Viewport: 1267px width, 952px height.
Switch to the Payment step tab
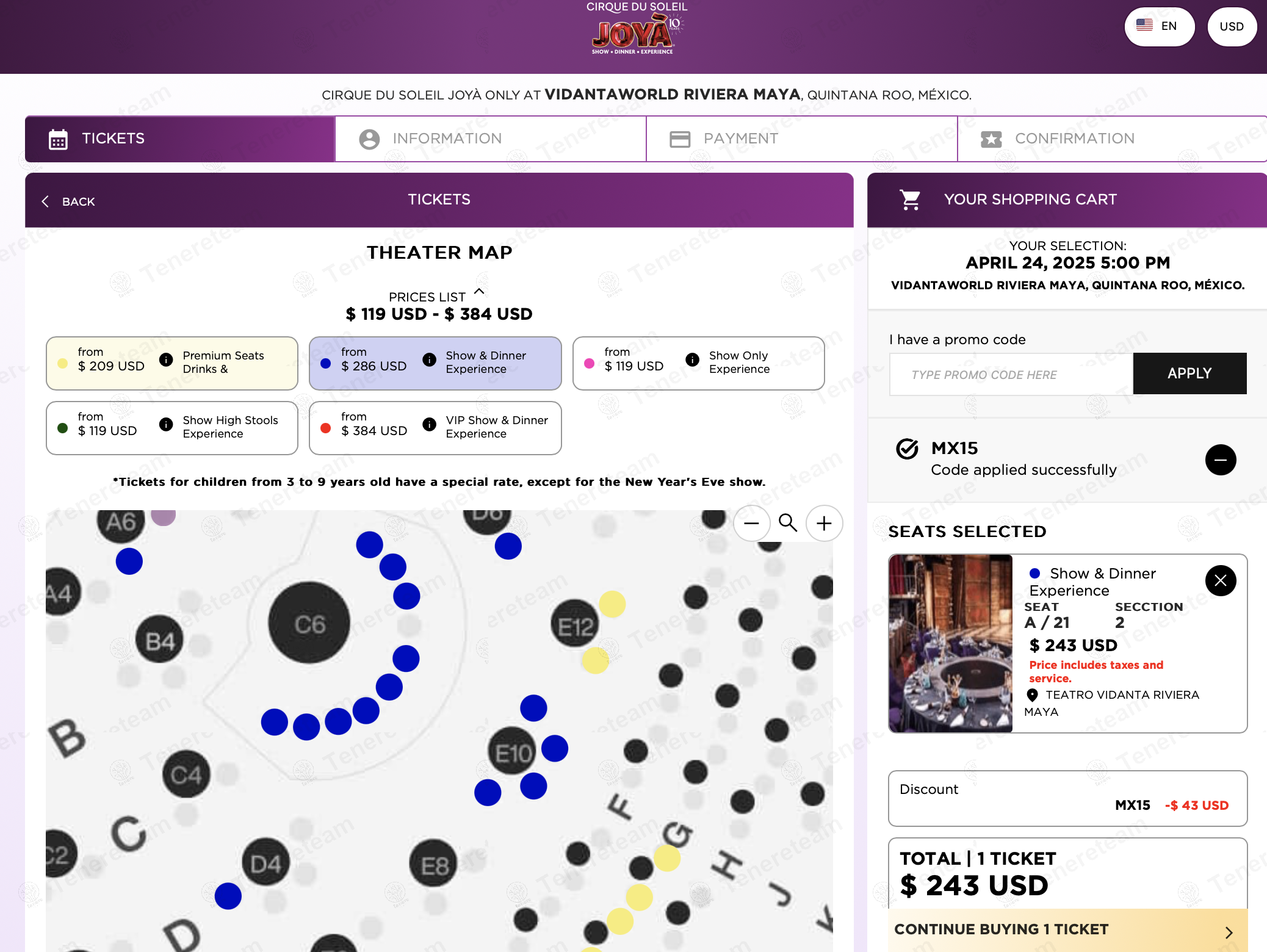(801, 139)
